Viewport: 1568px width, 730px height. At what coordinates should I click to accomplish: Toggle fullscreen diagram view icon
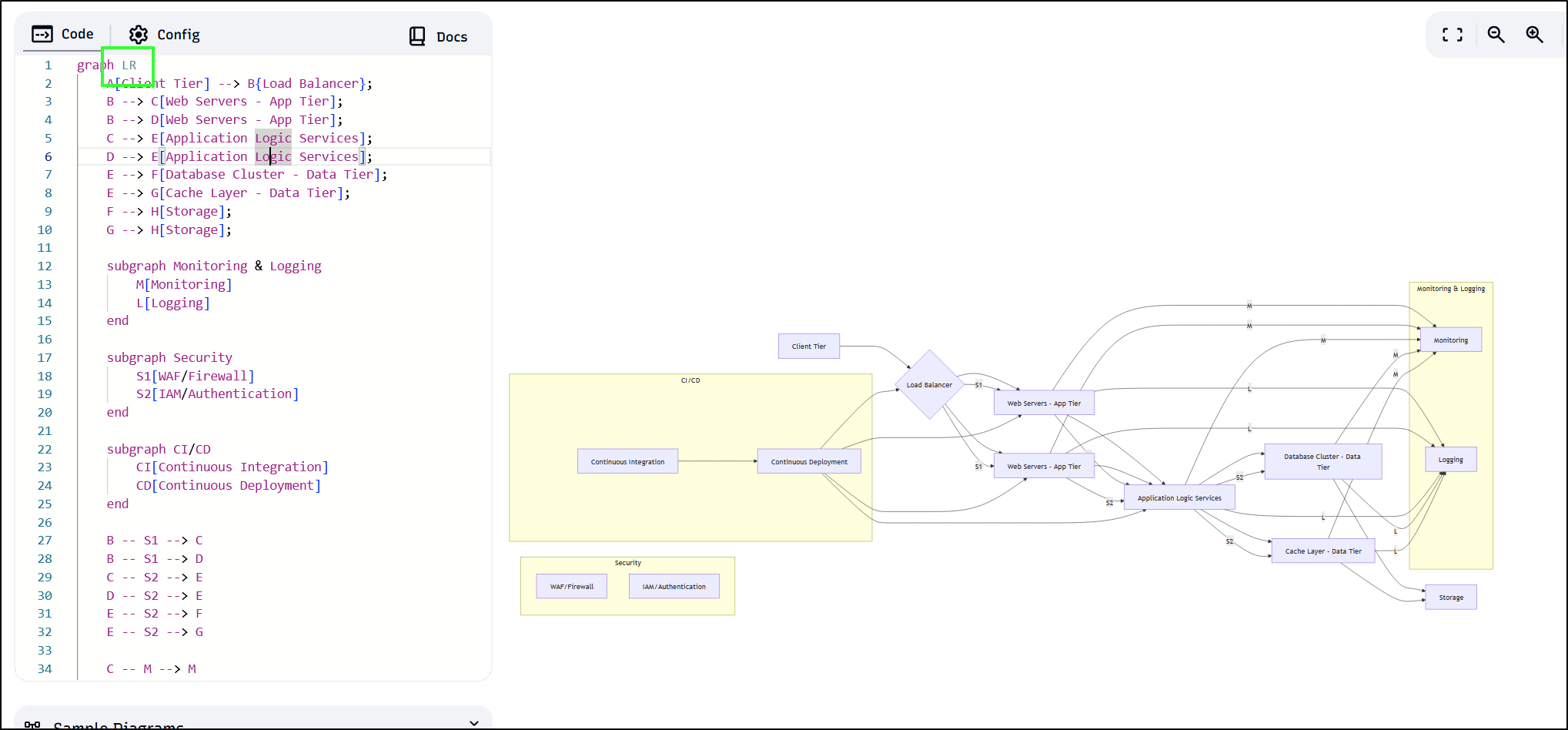(x=1452, y=35)
